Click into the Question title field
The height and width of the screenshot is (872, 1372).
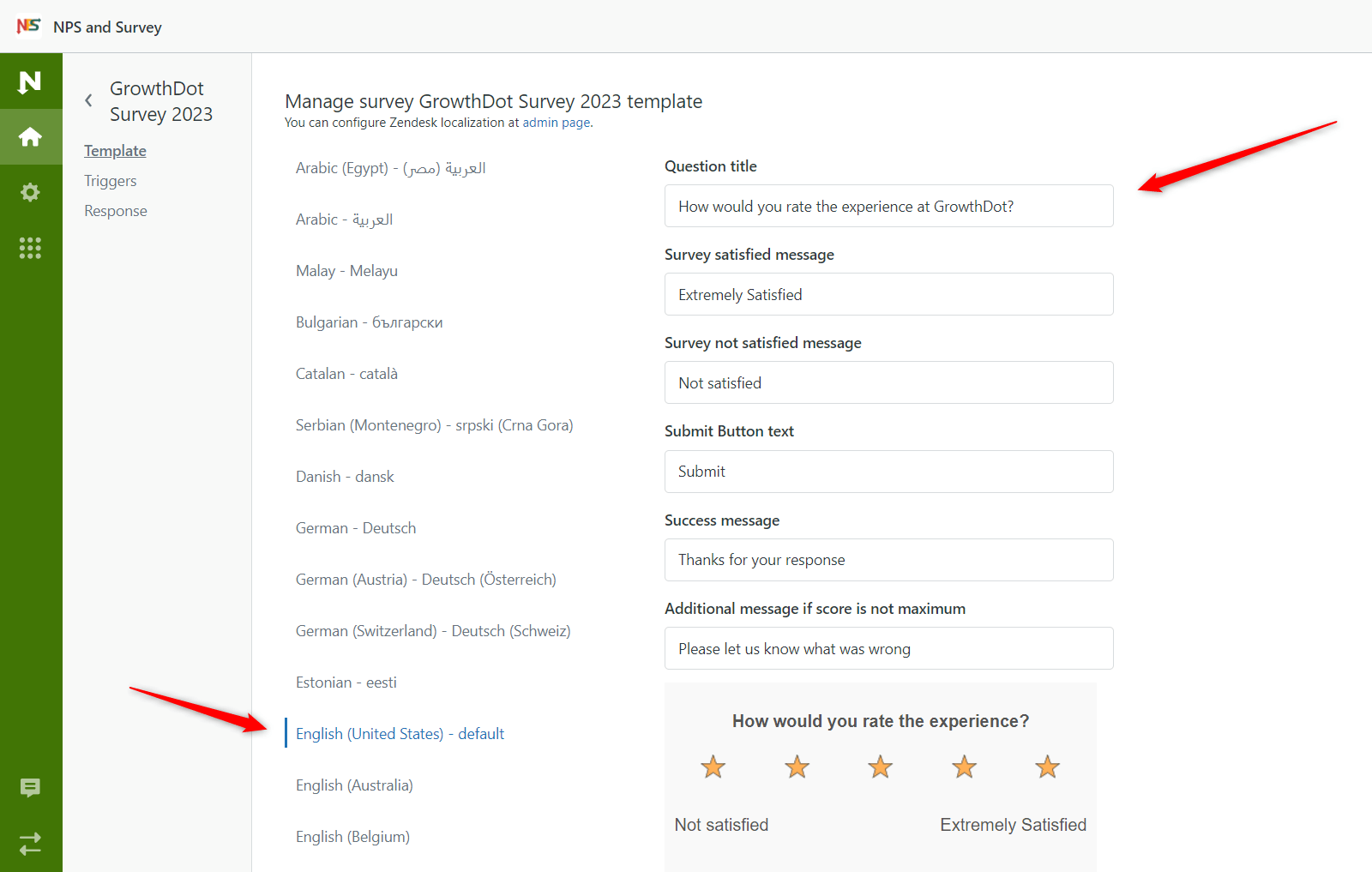point(888,206)
